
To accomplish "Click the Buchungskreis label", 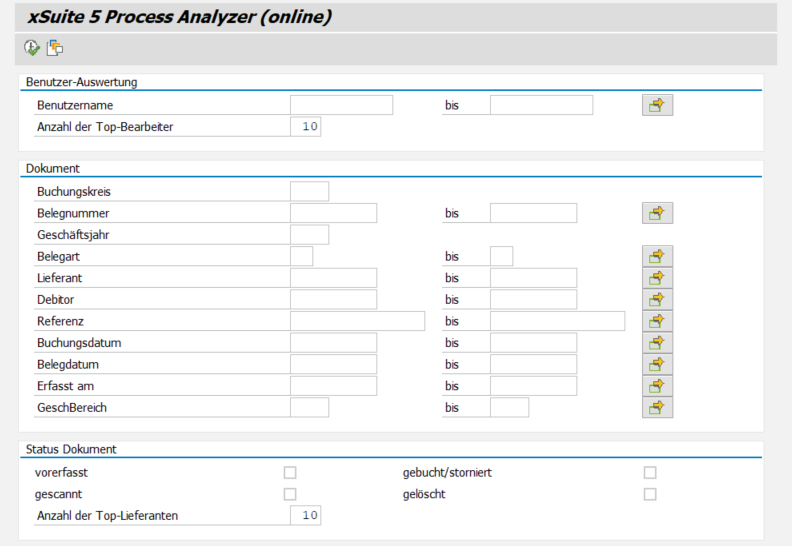I will click(74, 191).
